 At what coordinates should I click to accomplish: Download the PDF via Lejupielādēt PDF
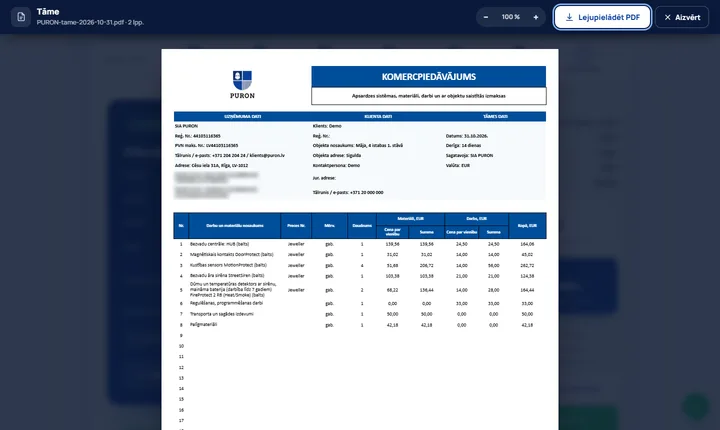click(602, 17)
